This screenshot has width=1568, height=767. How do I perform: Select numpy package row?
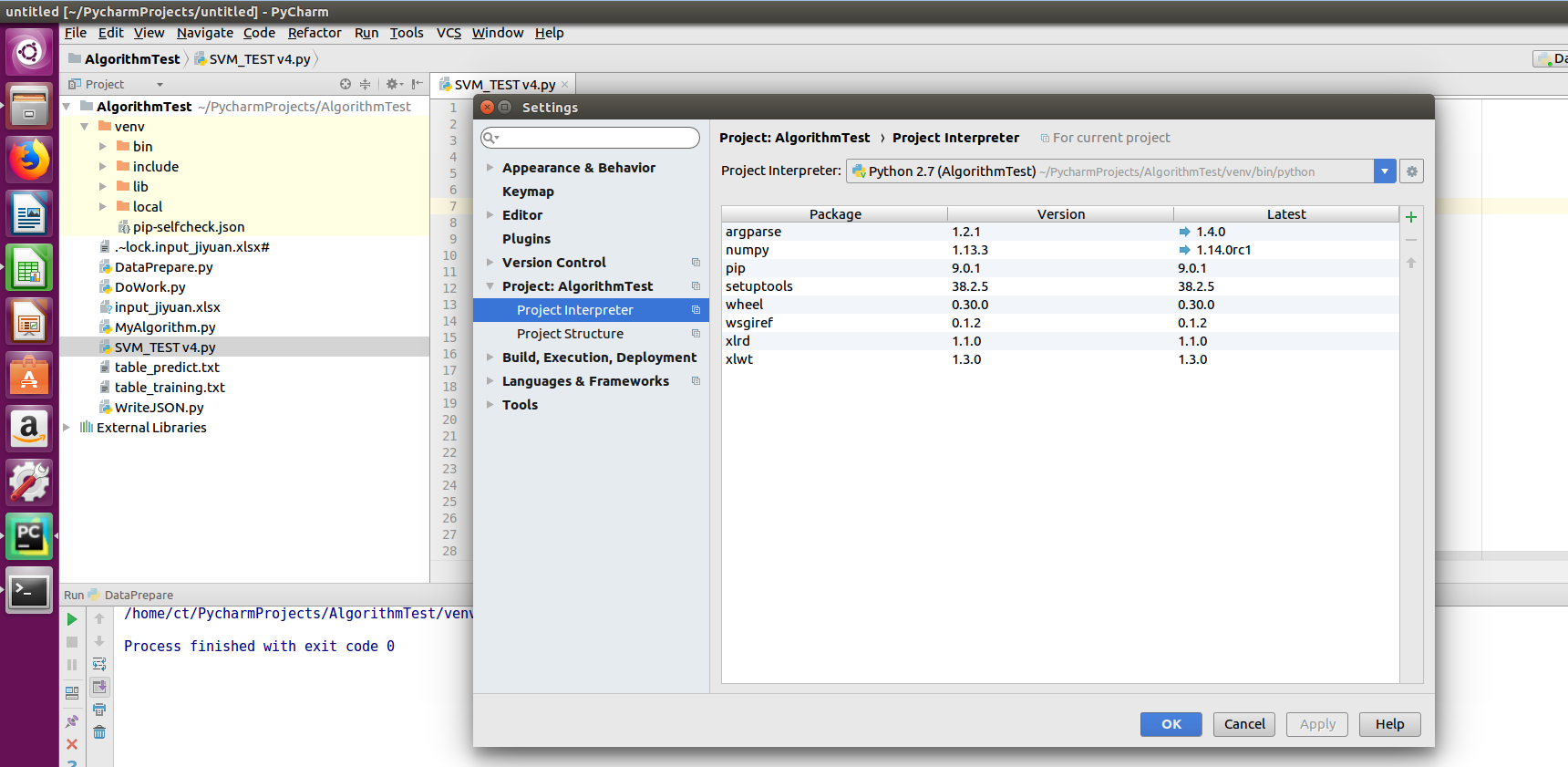click(x=1060, y=250)
